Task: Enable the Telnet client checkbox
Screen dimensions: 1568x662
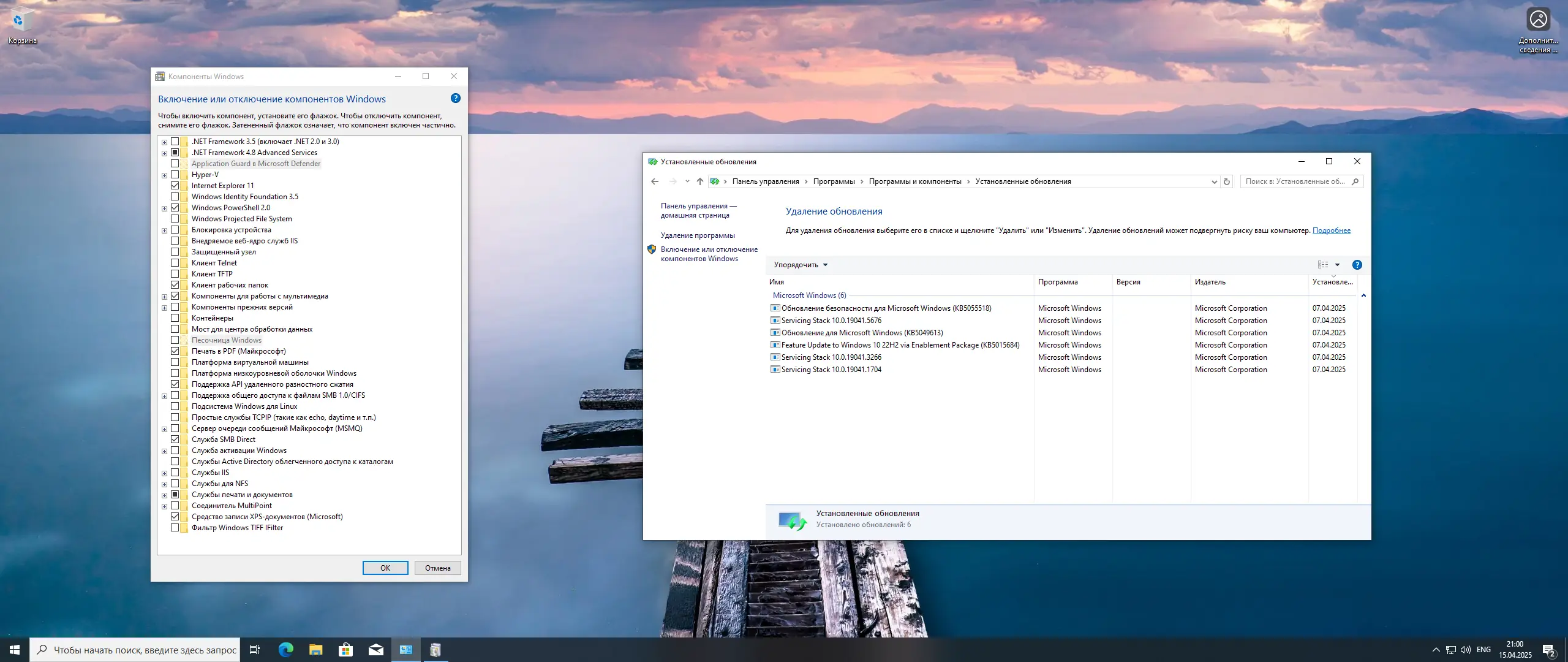Action: (x=175, y=263)
